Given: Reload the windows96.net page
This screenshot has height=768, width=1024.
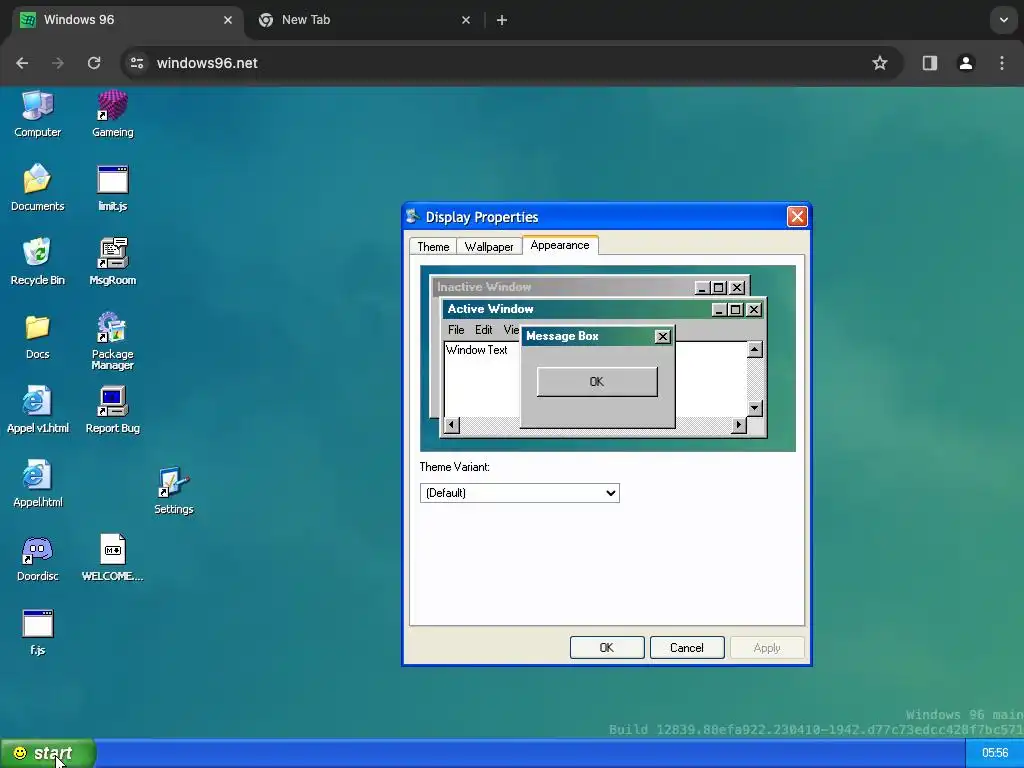Looking at the screenshot, I should point(94,63).
